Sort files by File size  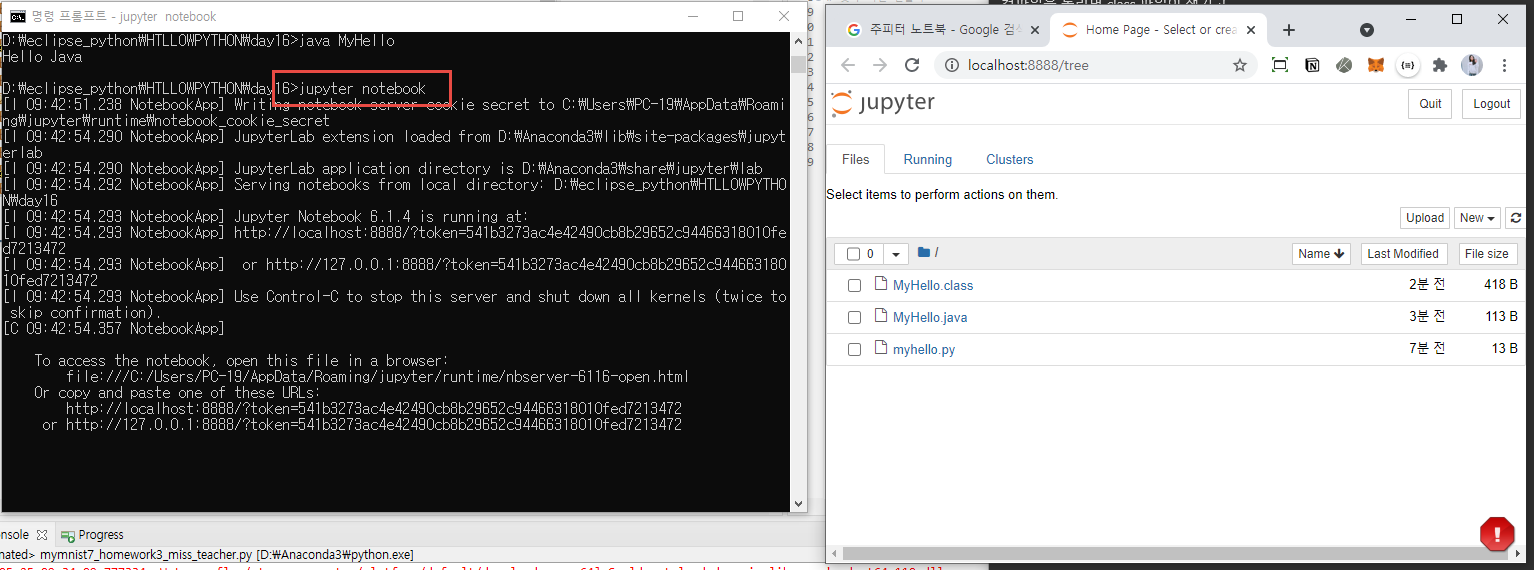pyautogui.click(x=1487, y=254)
